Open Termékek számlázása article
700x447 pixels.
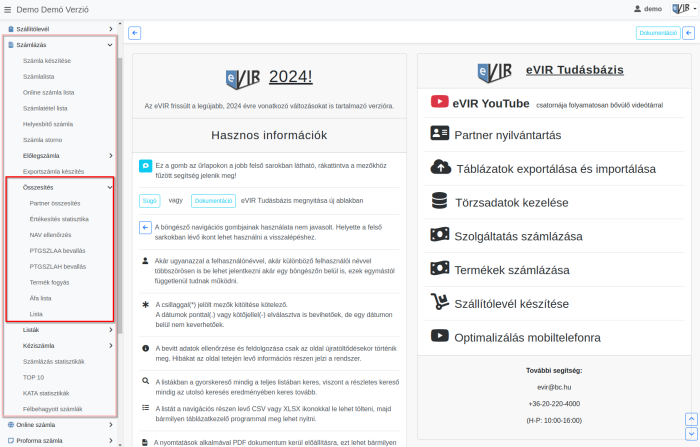pyautogui.click(x=512, y=270)
